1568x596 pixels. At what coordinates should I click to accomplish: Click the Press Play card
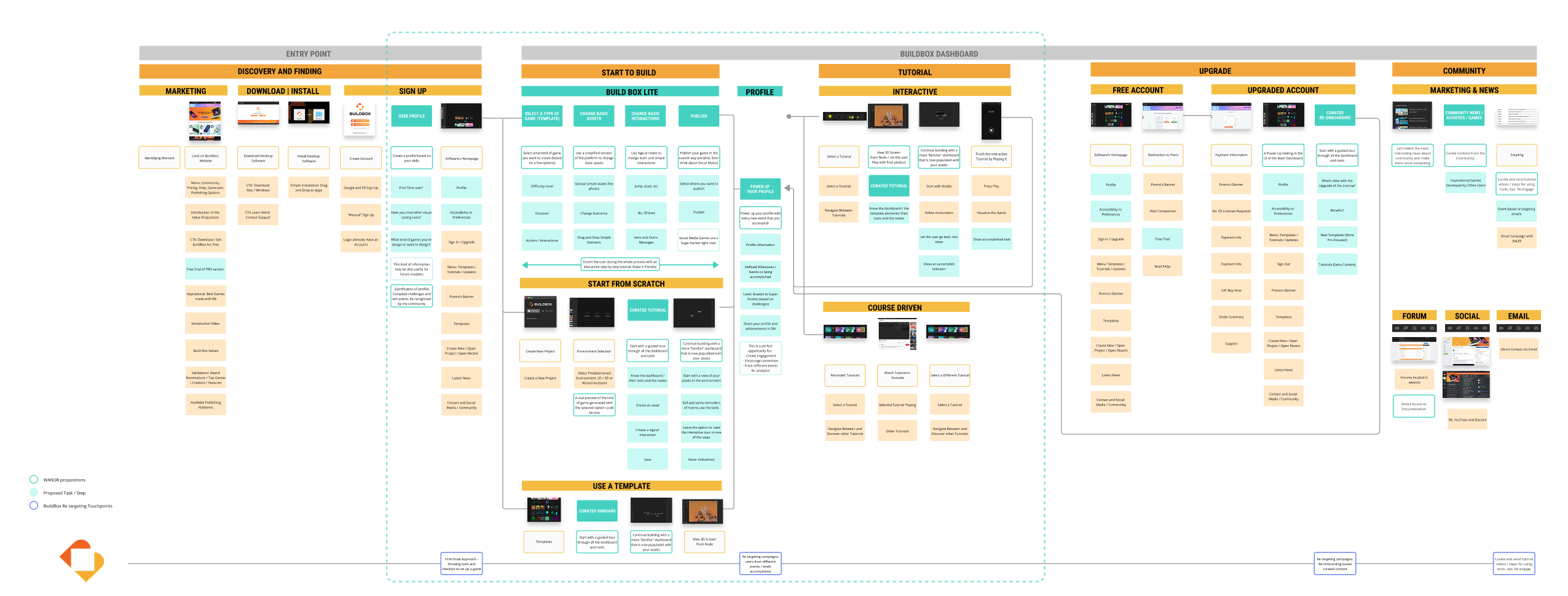pyautogui.click(x=991, y=185)
